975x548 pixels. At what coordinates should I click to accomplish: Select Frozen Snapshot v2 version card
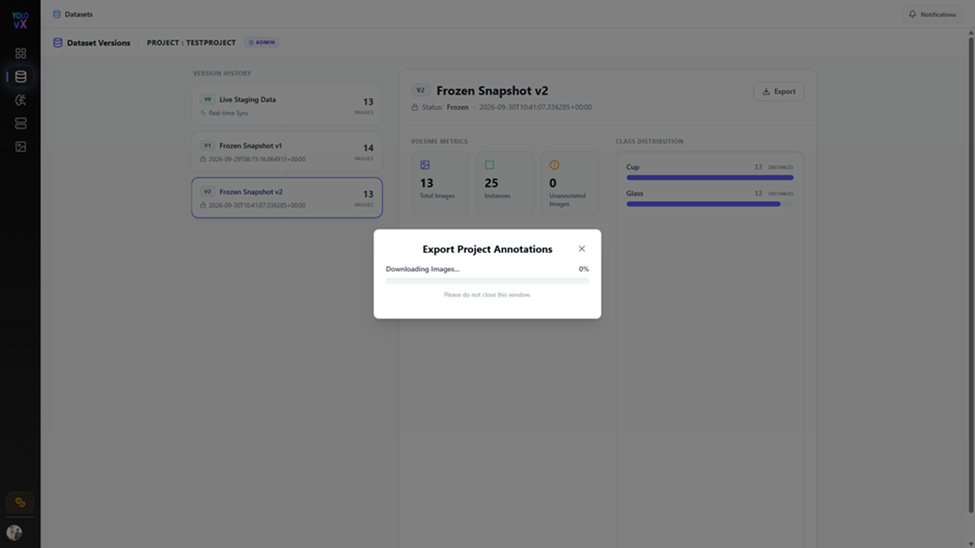(x=287, y=198)
